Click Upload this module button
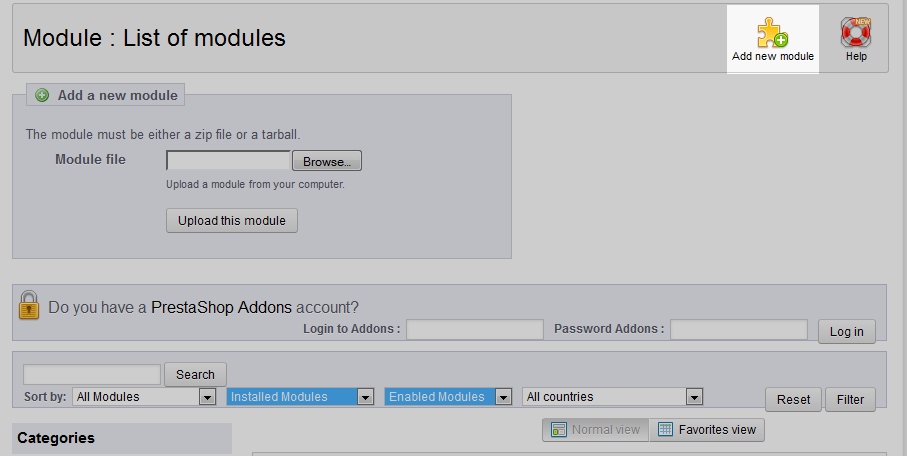Screen dimensions: 907x456 click(x=232, y=220)
